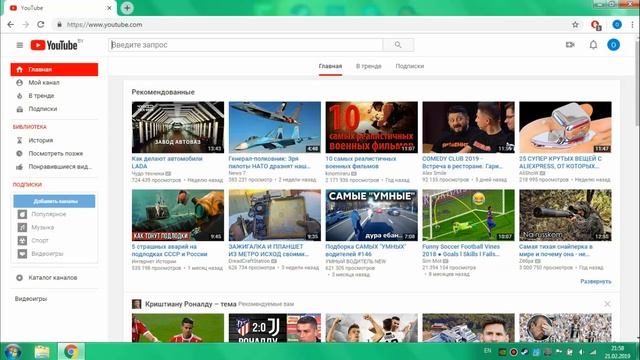The image size is (640, 360).
Task: Select Главная in the sidebar
Action: [x=54, y=69]
